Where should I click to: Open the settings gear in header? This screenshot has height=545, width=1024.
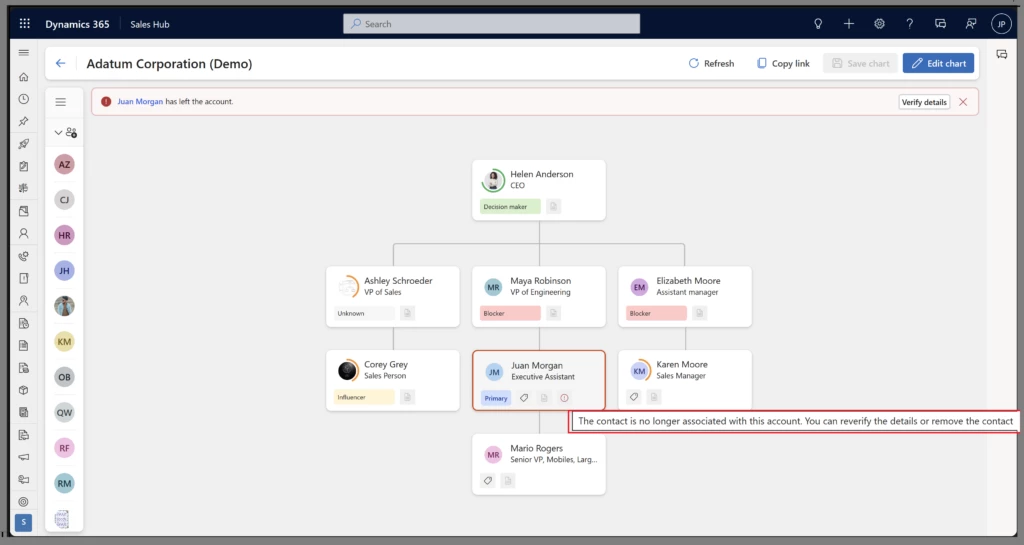879,23
